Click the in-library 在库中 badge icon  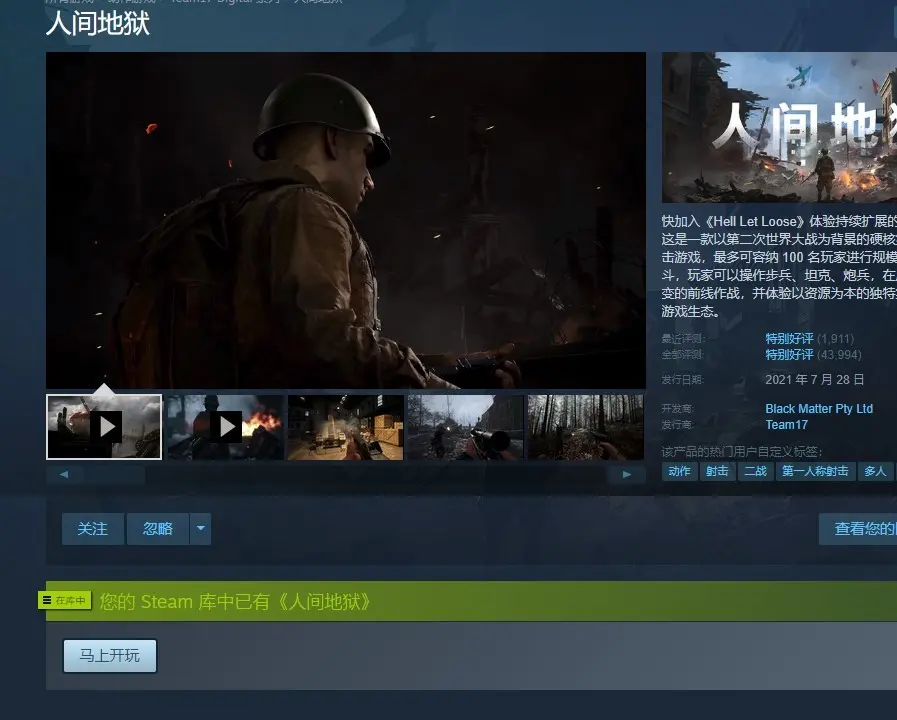point(65,600)
